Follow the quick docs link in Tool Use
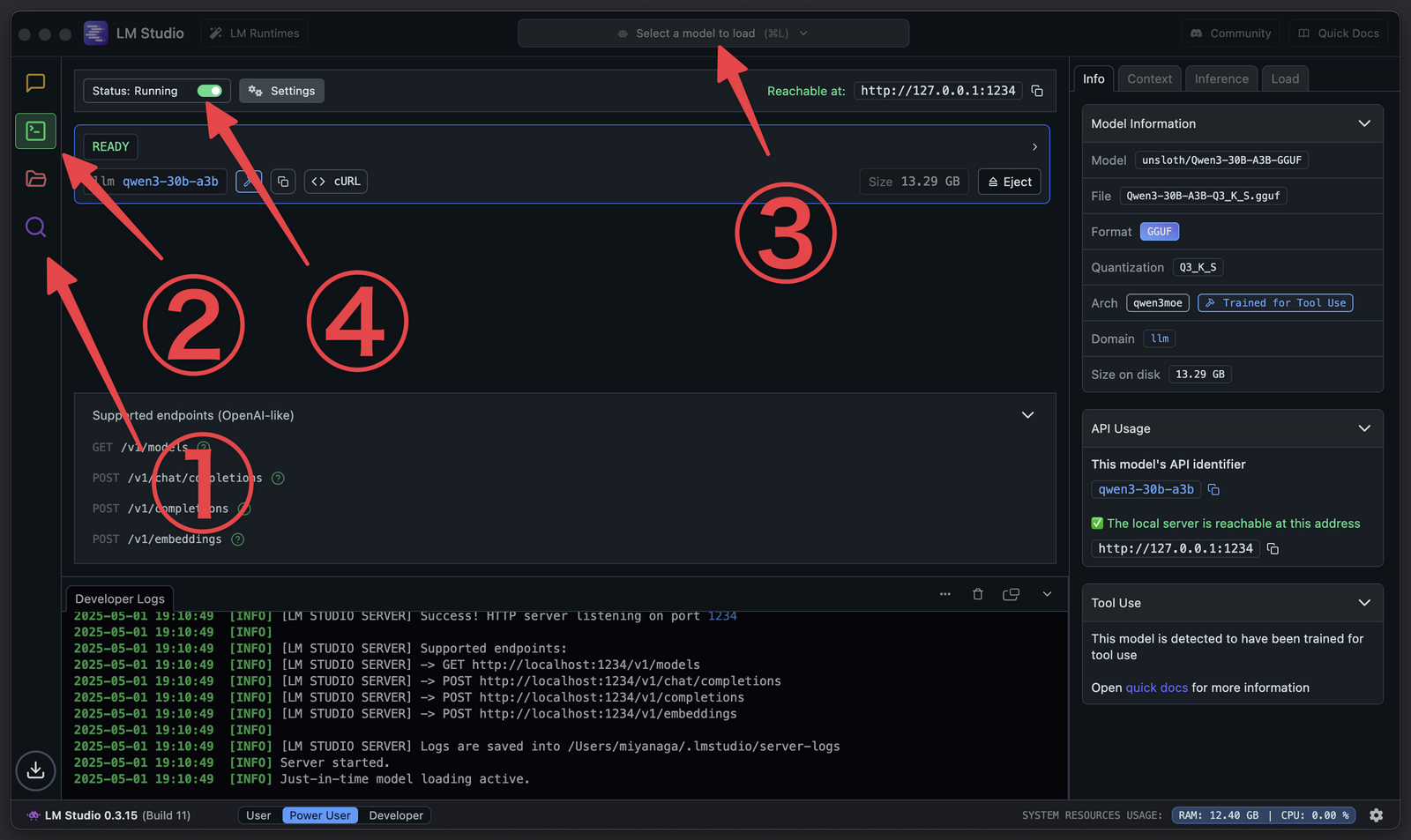 click(1157, 688)
